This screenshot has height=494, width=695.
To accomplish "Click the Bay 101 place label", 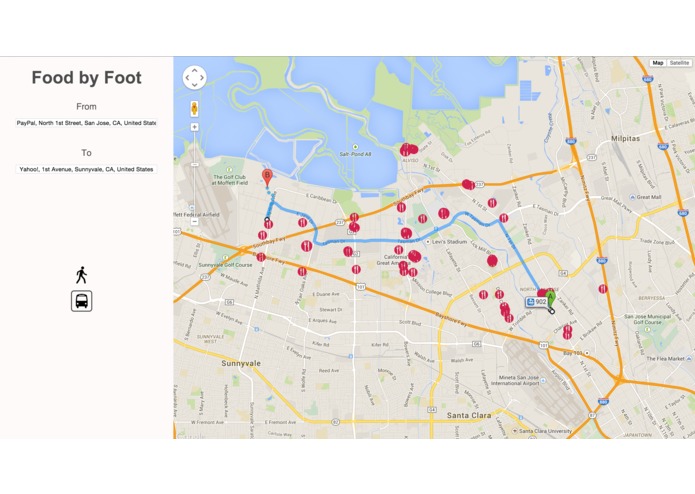I will tap(572, 353).
